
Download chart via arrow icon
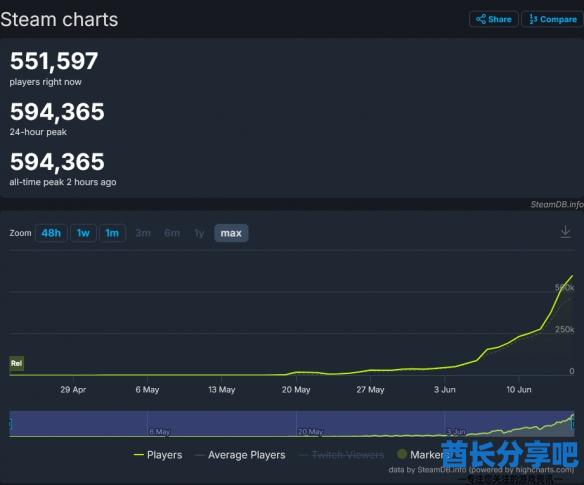(x=565, y=232)
